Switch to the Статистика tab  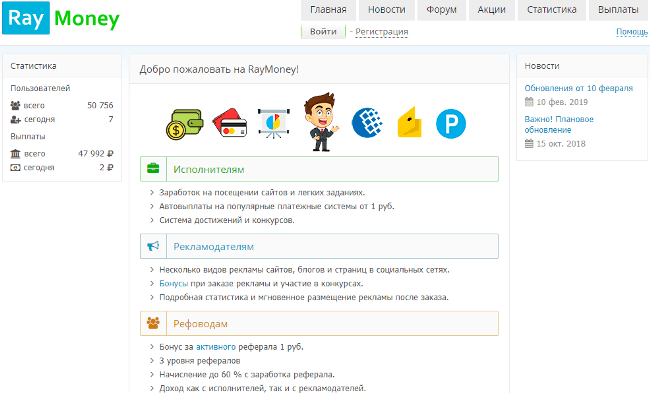pos(552,10)
